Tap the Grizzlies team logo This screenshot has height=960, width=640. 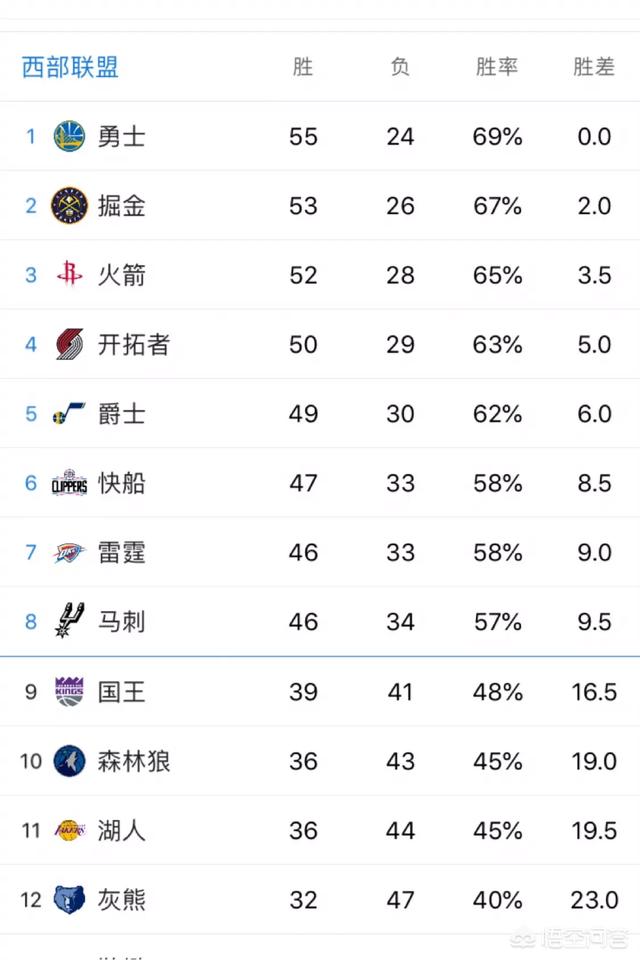coord(69,900)
